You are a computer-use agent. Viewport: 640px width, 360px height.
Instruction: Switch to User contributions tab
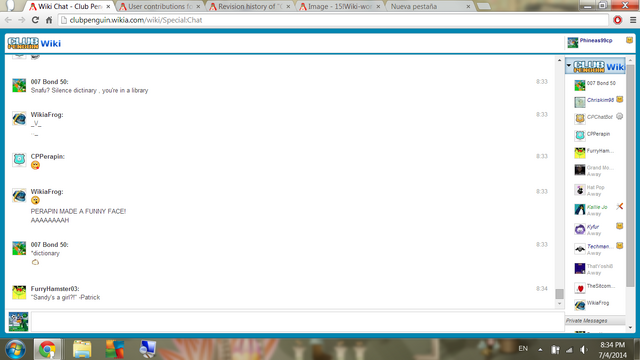click(160, 7)
